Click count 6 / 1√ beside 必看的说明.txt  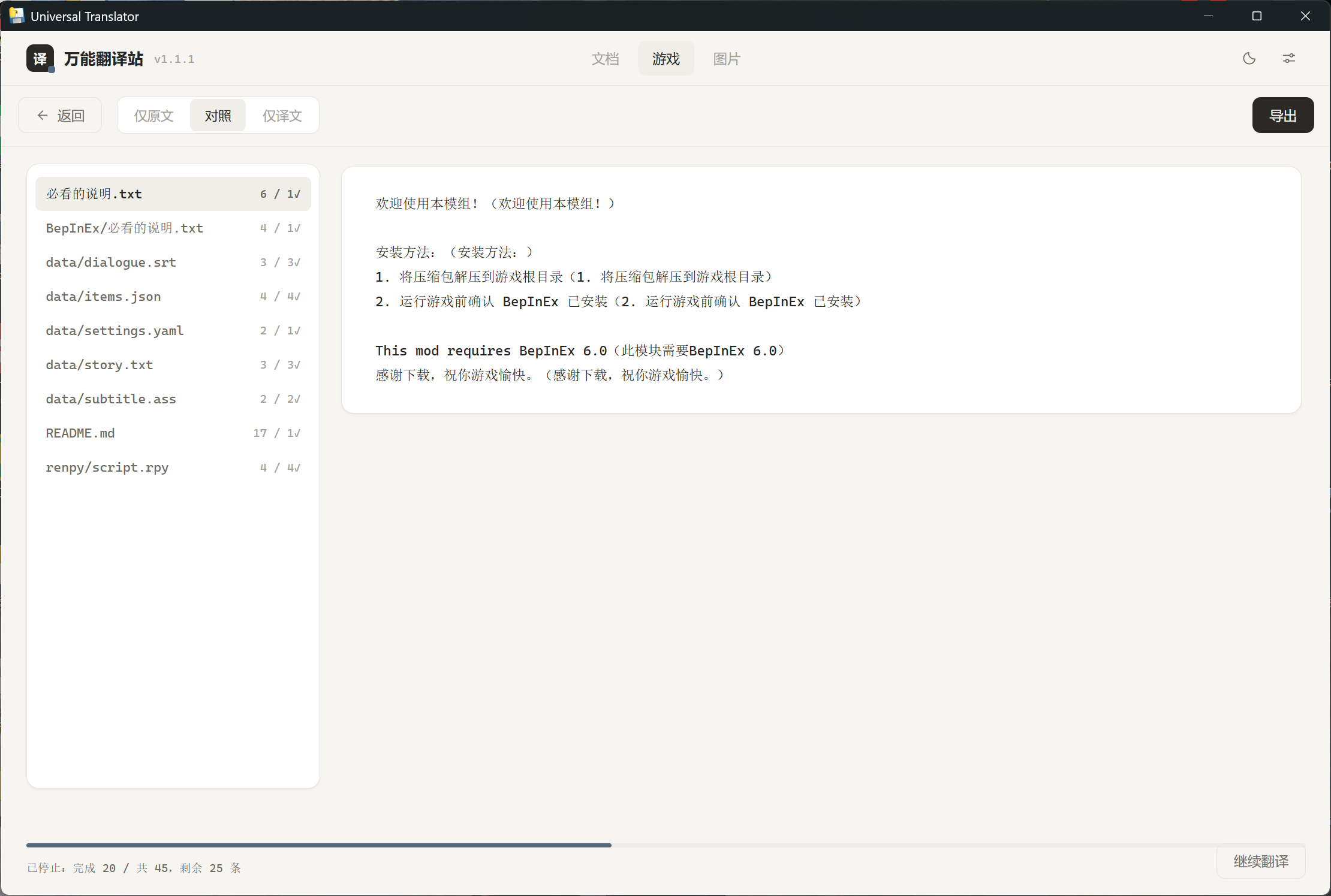click(281, 194)
